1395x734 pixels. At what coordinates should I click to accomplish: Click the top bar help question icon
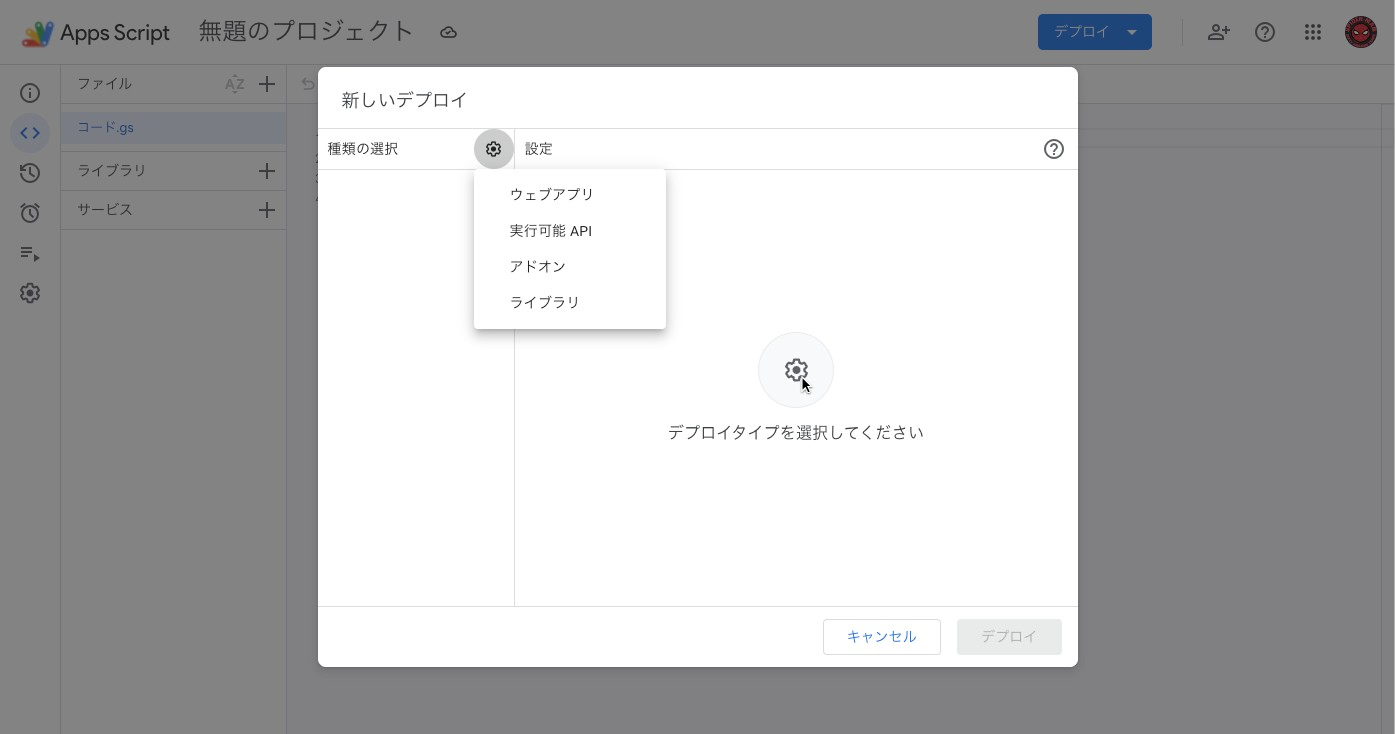1265,32
